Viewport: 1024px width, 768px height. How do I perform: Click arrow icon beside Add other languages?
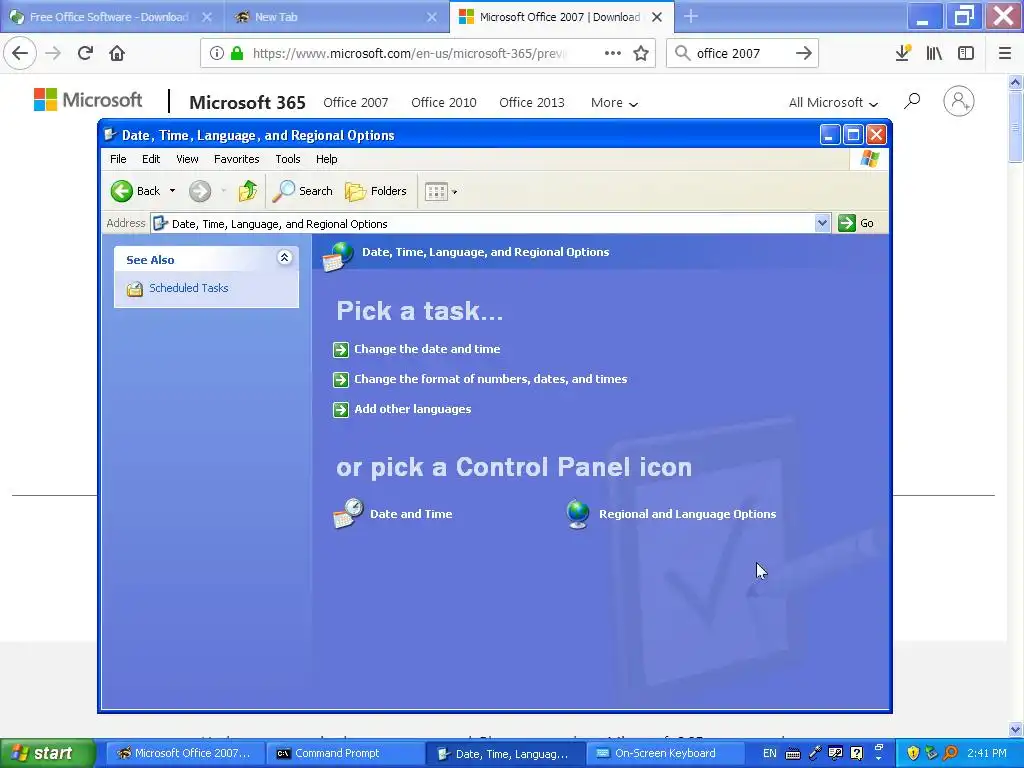pos(341,410)
